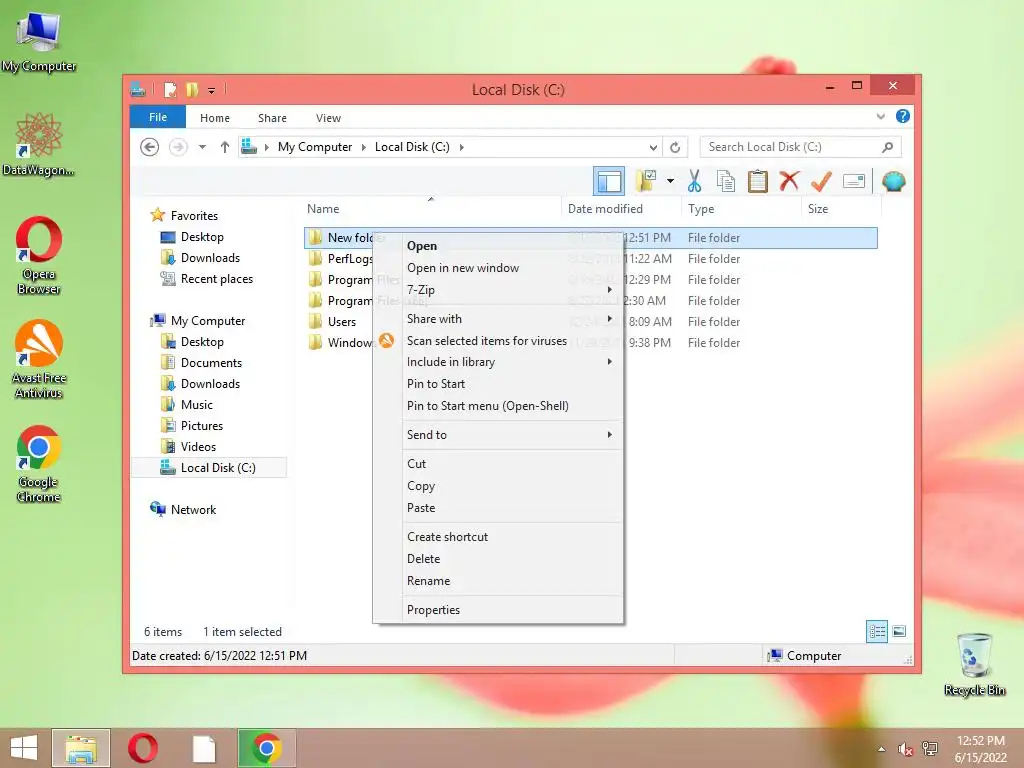
Task: Toggle the navigation pane toolbar button
Action: tap(609, 181)
